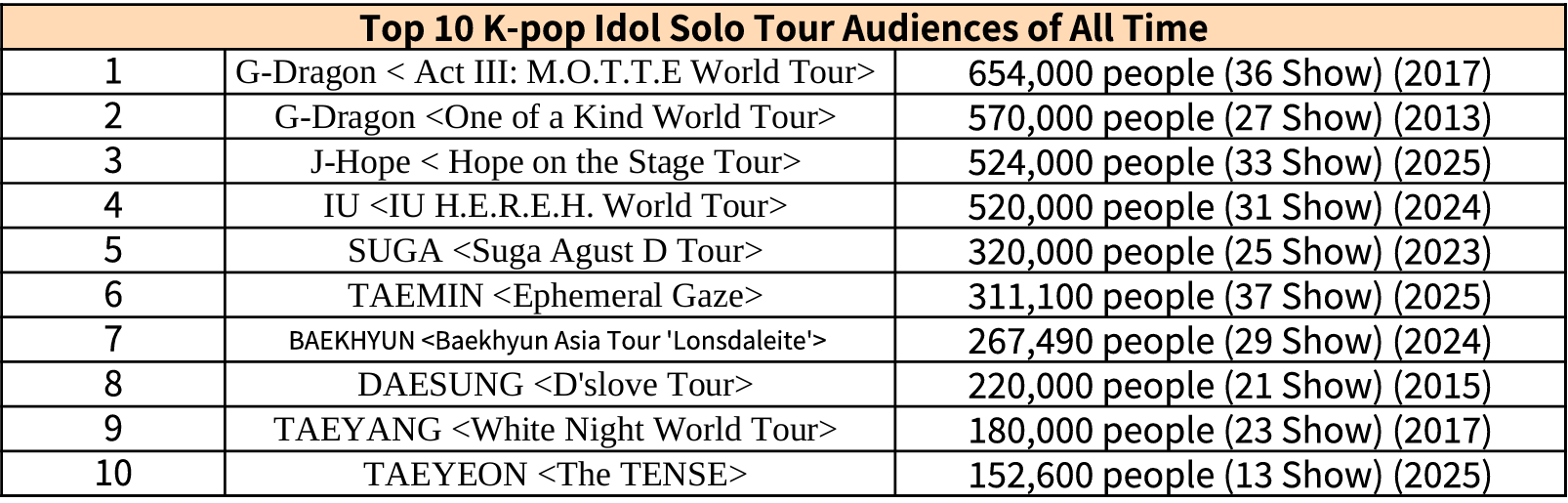Viewport: 1568px width, 503px height.
Task: Select the TAEYEON The TENSE cell
Action: (x=556, y=475)
